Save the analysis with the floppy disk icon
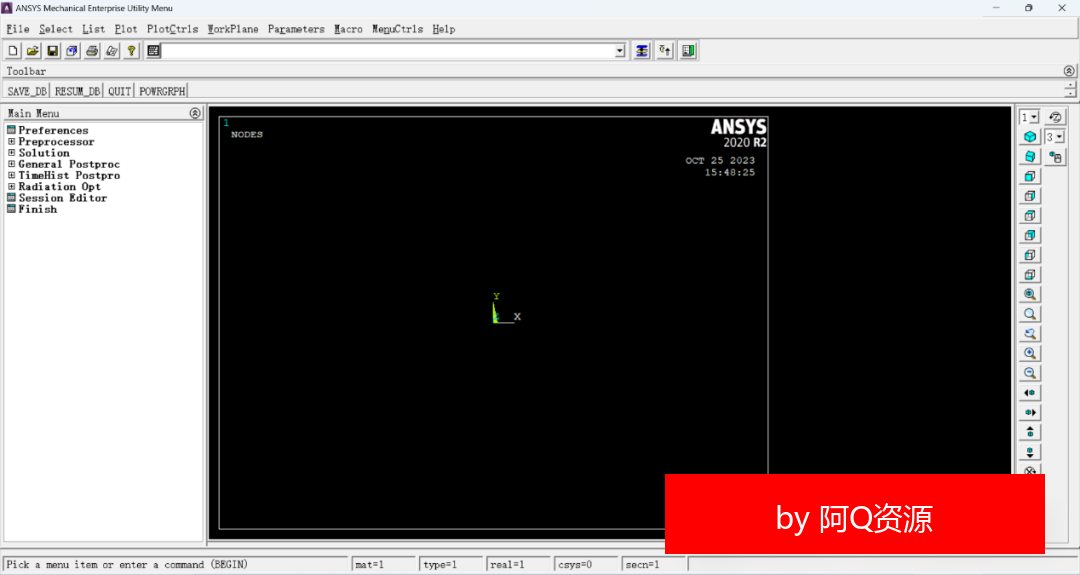This screenshot has width=1080, height=575. [52, 51]
